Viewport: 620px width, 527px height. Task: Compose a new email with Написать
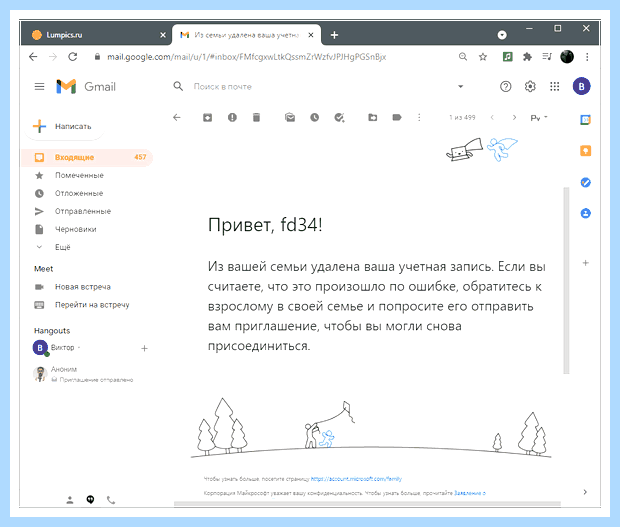[x=64, y=127]
